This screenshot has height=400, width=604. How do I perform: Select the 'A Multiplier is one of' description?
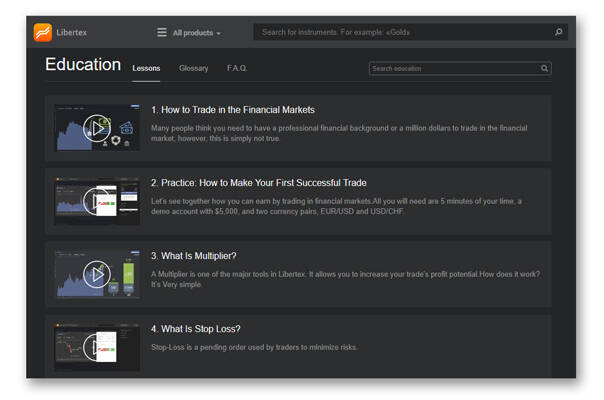pyautogui.click(x=346, y=279)
